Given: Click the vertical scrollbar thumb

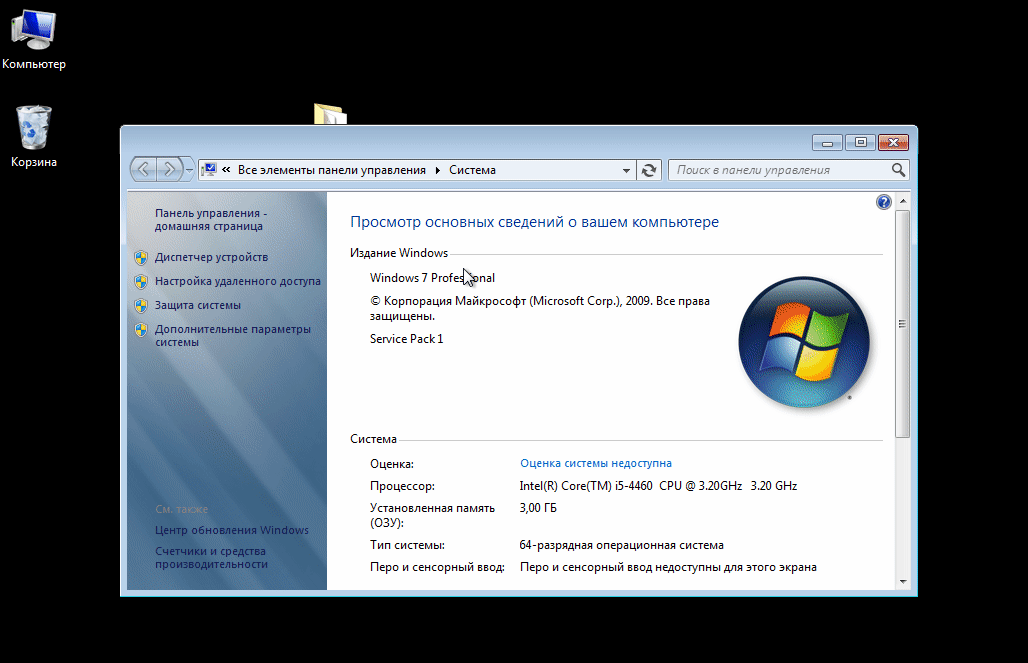Looking at the screenshot, I should [x=903, y=323].
